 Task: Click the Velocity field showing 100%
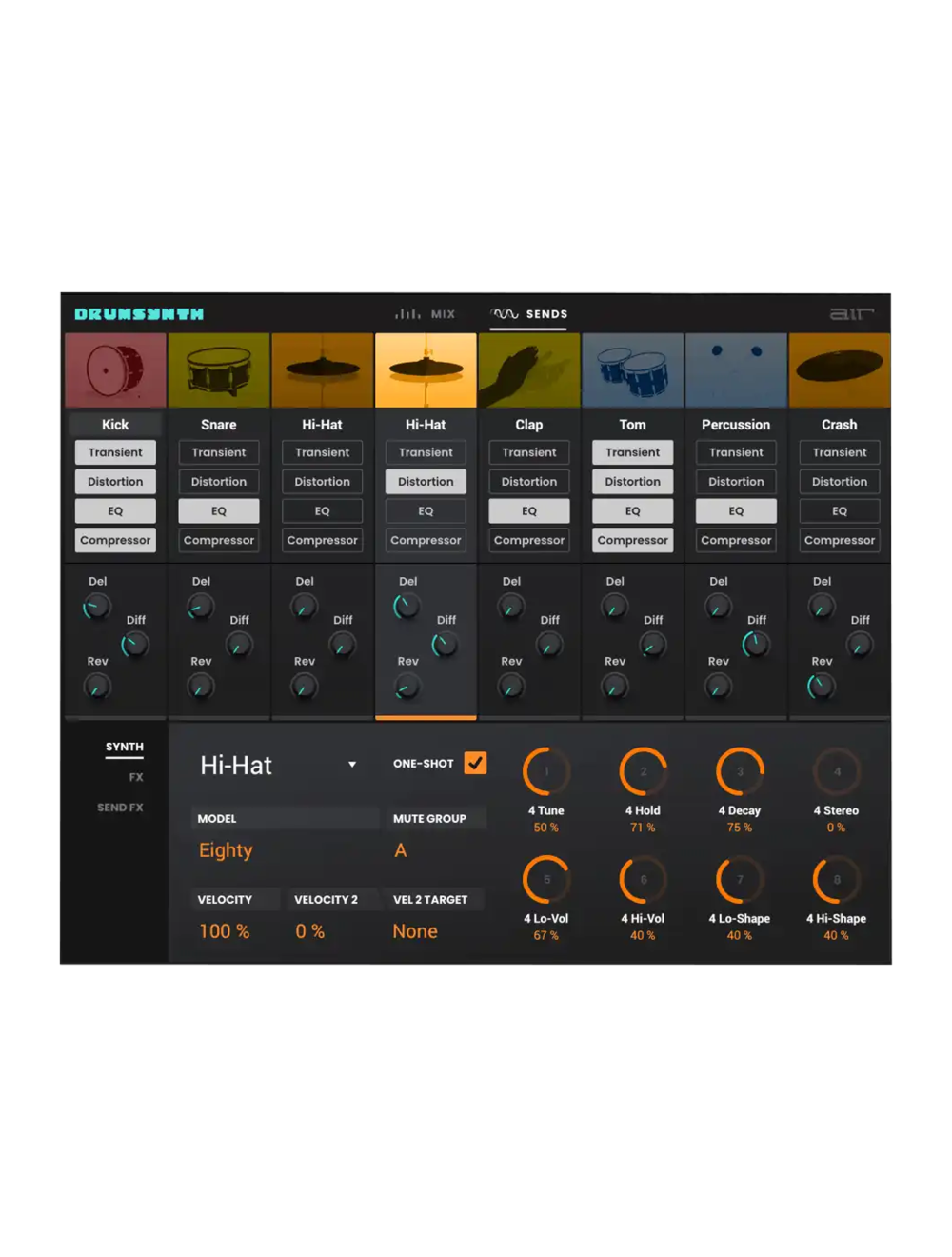(x=225, y=930)
